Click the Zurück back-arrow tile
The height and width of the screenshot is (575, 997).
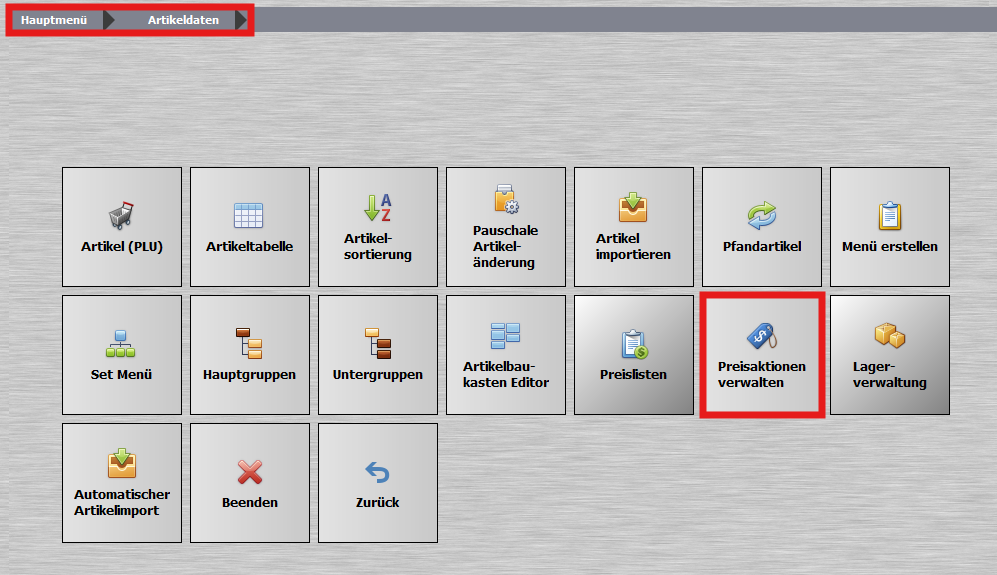(378, 483)
